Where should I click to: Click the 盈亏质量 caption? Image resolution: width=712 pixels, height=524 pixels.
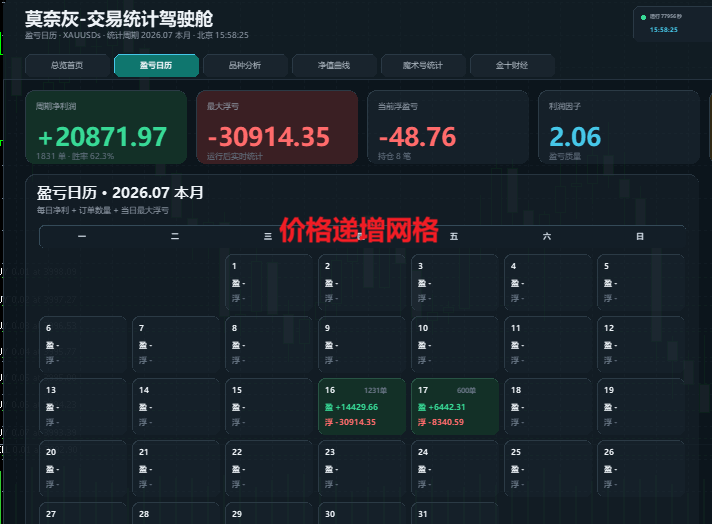pyautogui.click(x=565, y=156)
